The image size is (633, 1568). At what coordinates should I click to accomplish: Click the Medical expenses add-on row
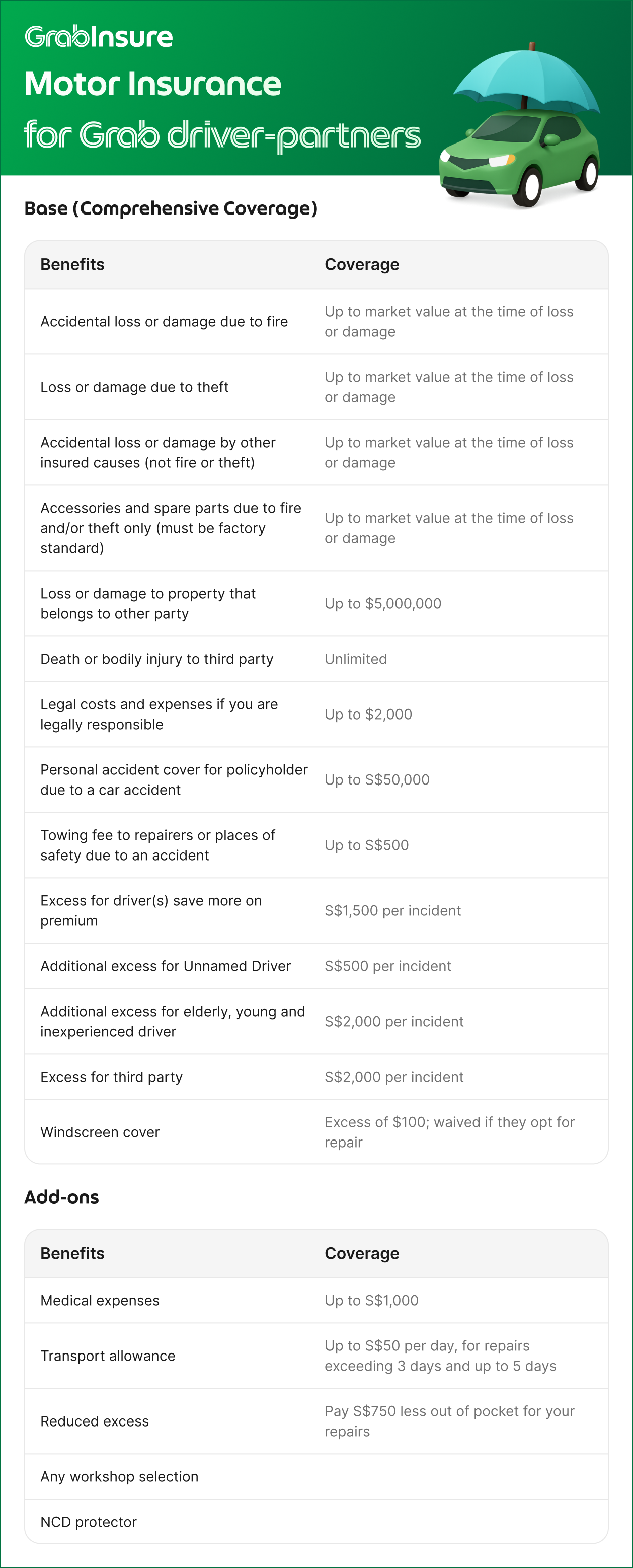click(x=316, y=1300)
